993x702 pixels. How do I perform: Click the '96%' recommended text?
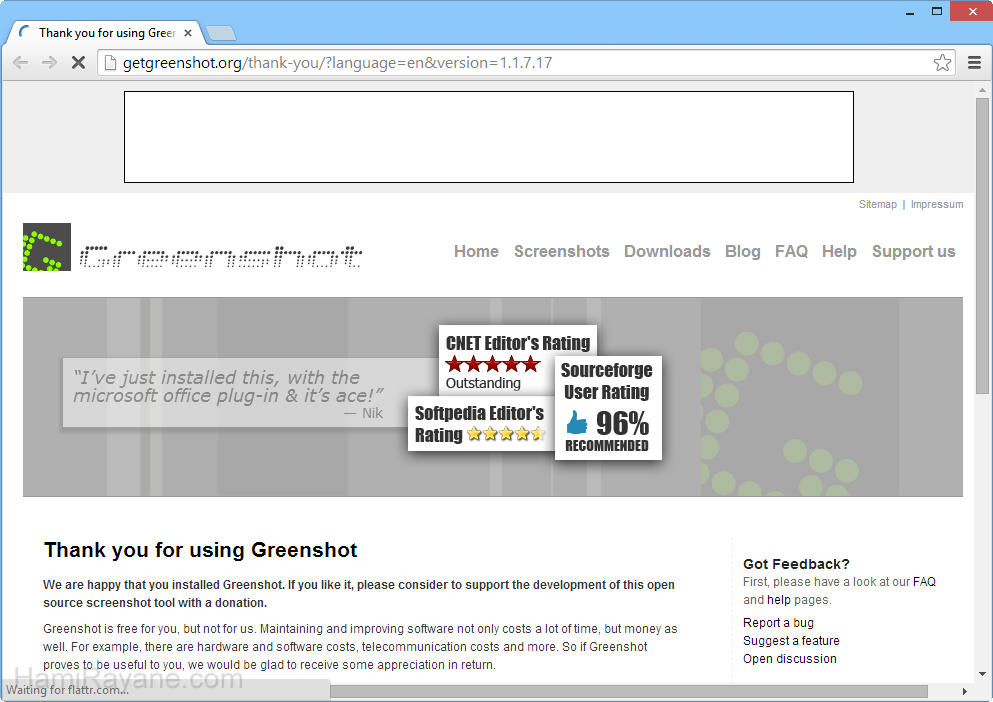[622, 423]
